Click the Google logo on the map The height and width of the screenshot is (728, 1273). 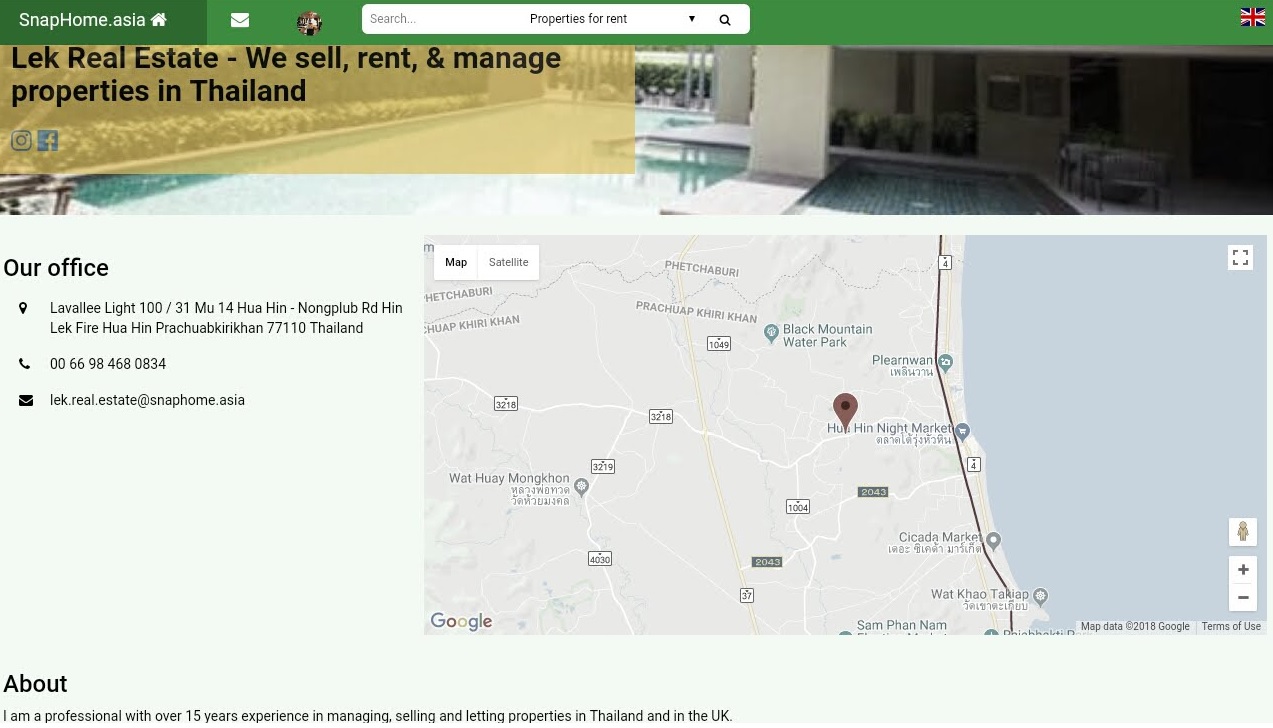tap(461, 622)
